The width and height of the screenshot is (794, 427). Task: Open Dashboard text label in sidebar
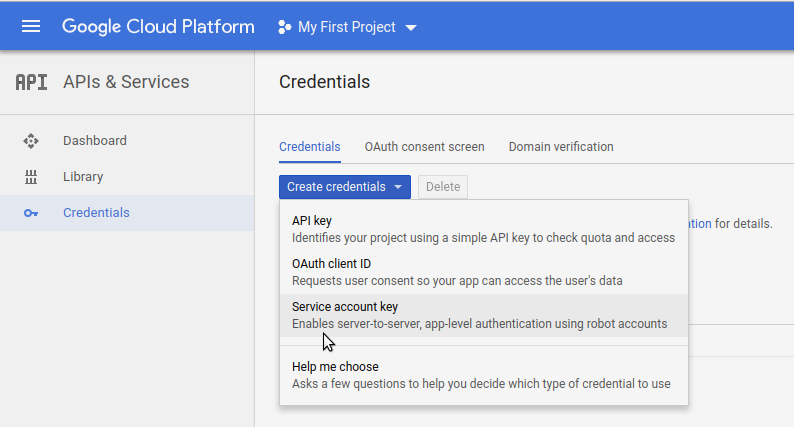point(95,141)
